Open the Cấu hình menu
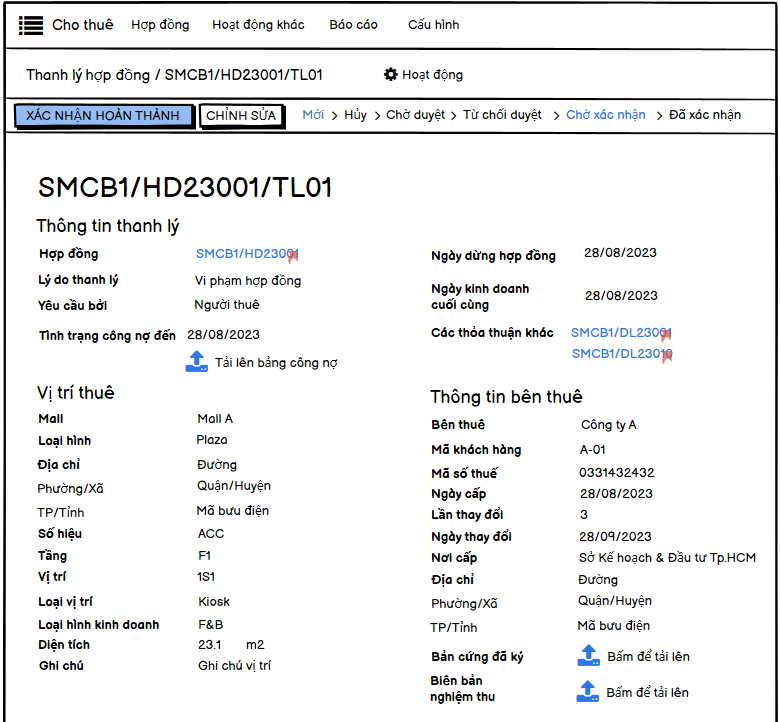Viewport: 780px width, 722px height. tap(433, 25)
